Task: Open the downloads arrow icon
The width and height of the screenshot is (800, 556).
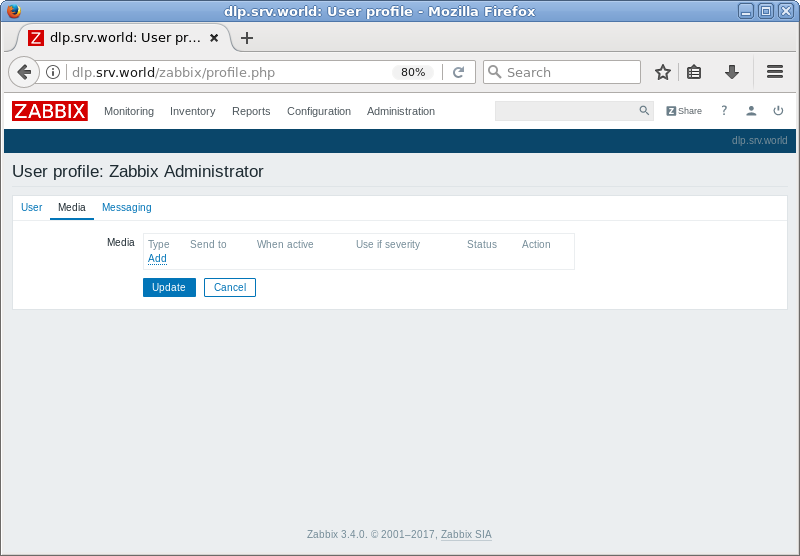Action: [732, 72]
